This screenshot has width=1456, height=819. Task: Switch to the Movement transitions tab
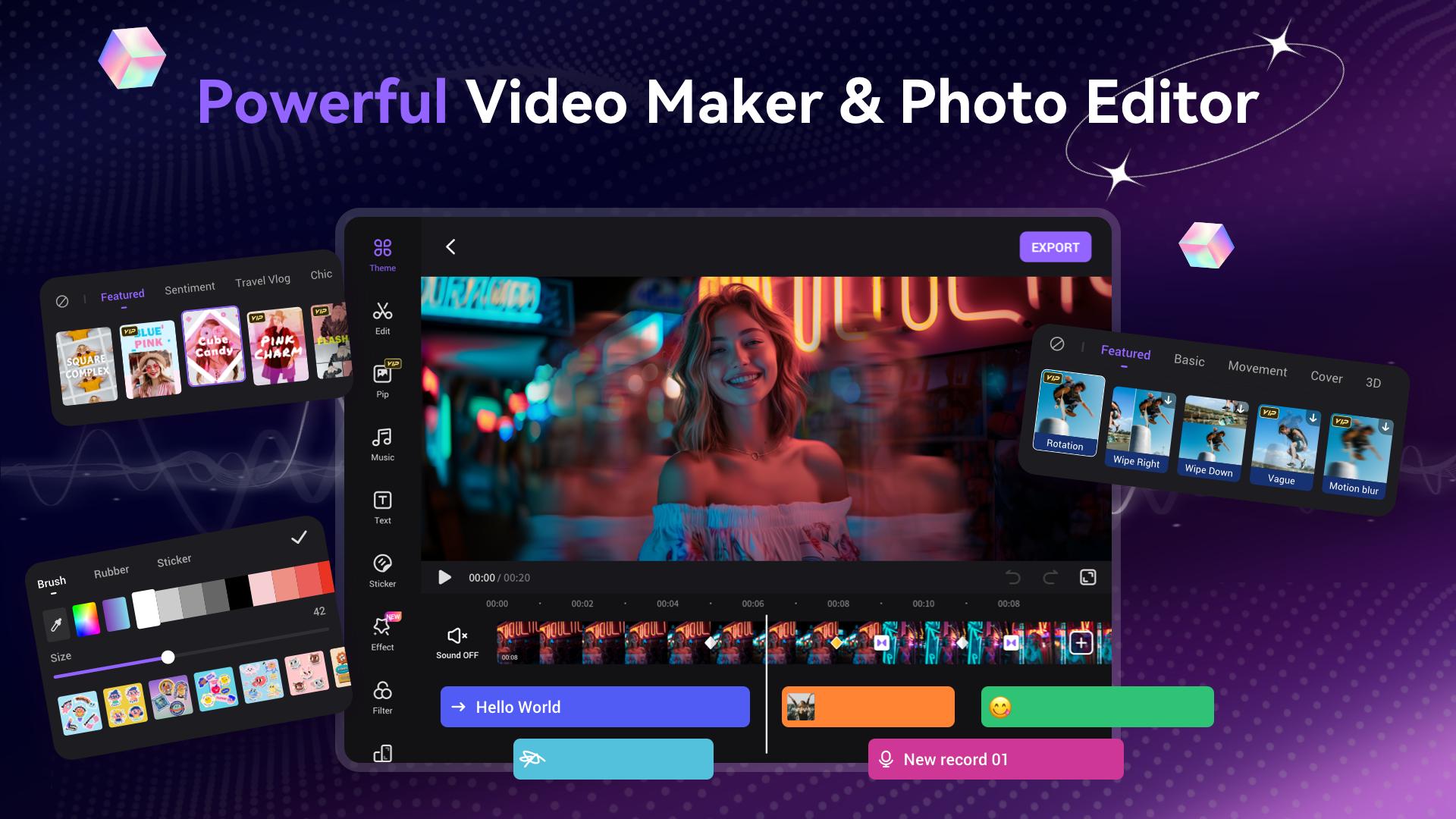[1257, 369]
